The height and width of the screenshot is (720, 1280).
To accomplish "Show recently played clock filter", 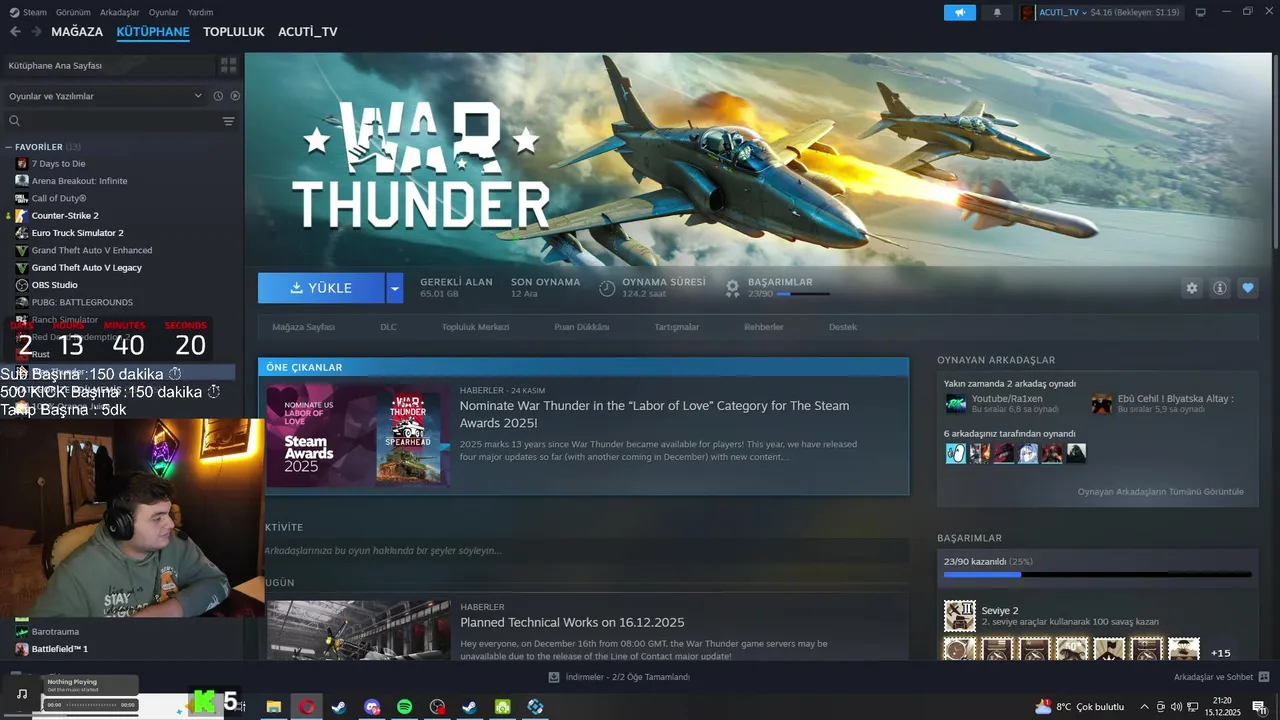I will click(x=218, y=96).
